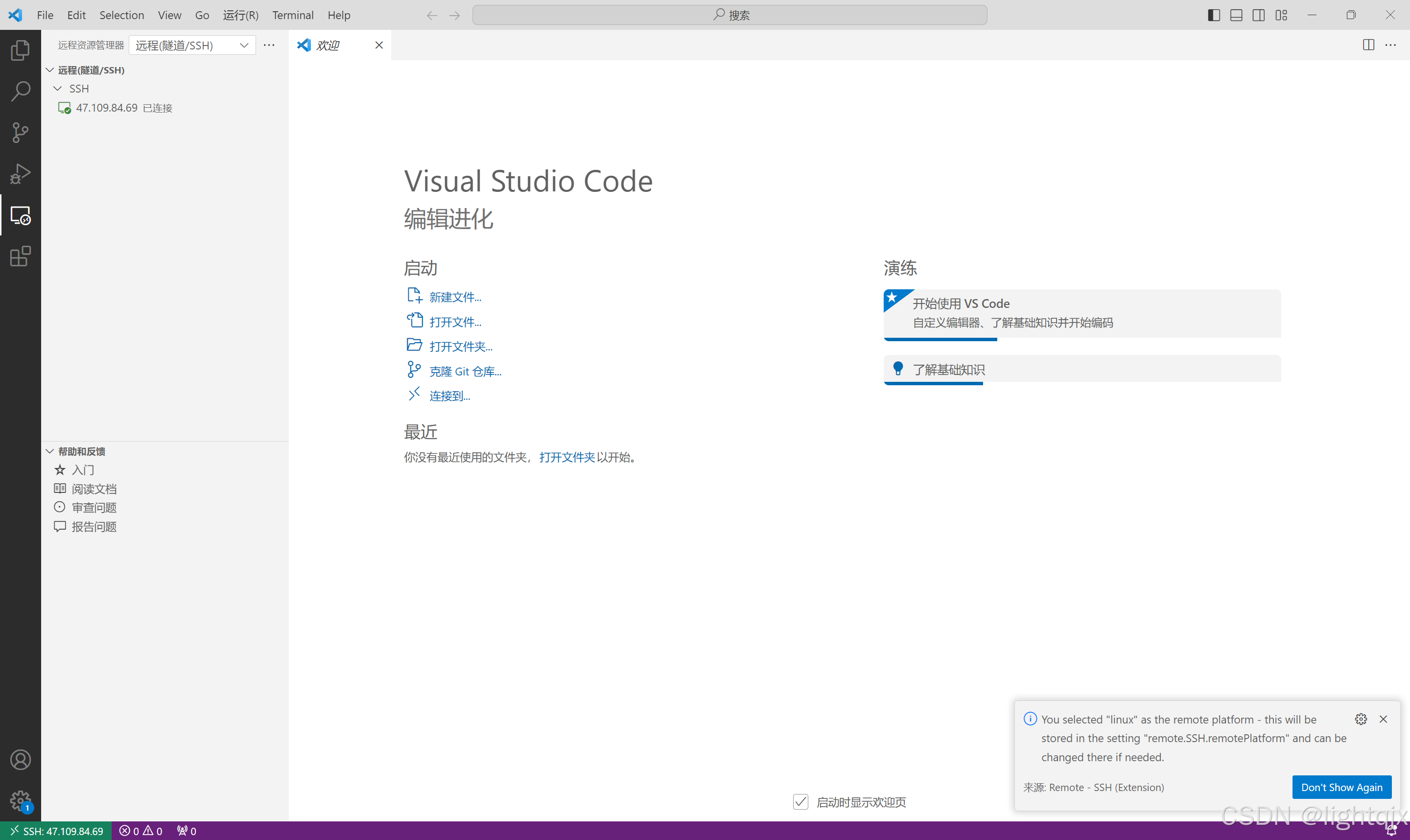Click the 搜索 command center box

[x=729, y=15]
